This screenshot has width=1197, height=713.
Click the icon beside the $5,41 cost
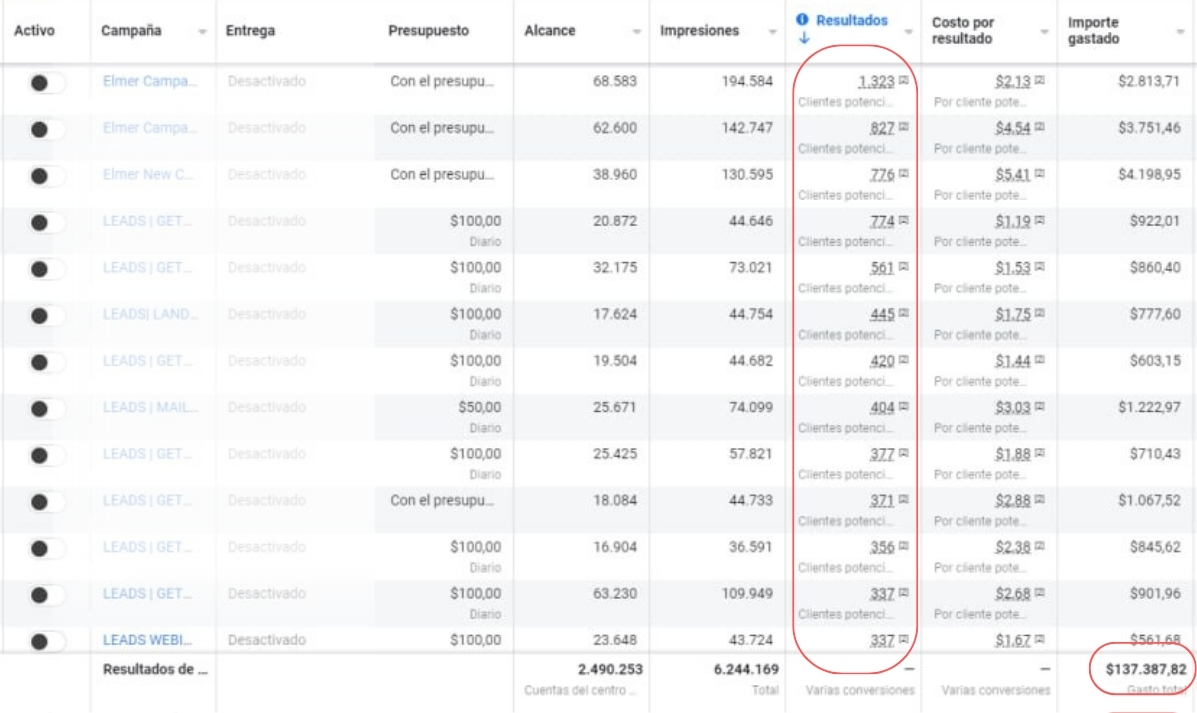click(x=1040, y=175)
